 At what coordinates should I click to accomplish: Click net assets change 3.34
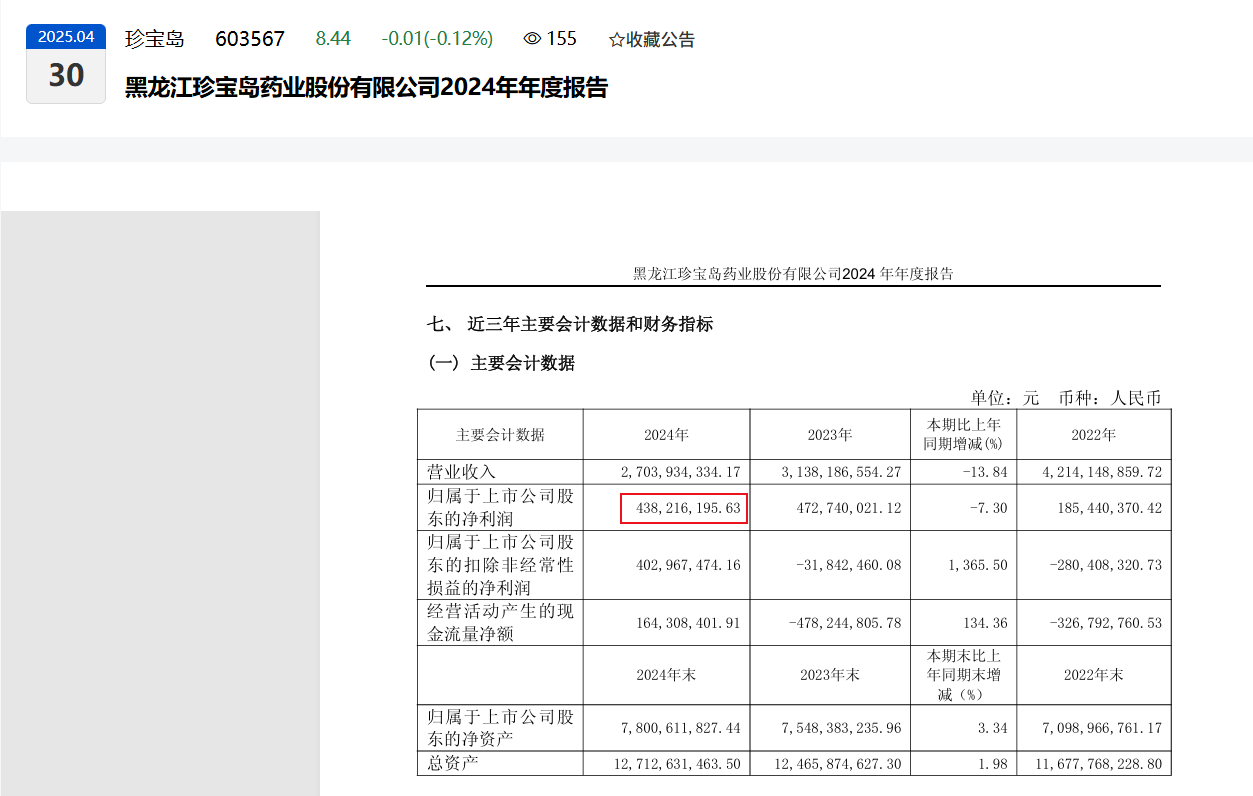tap(994, 728)
